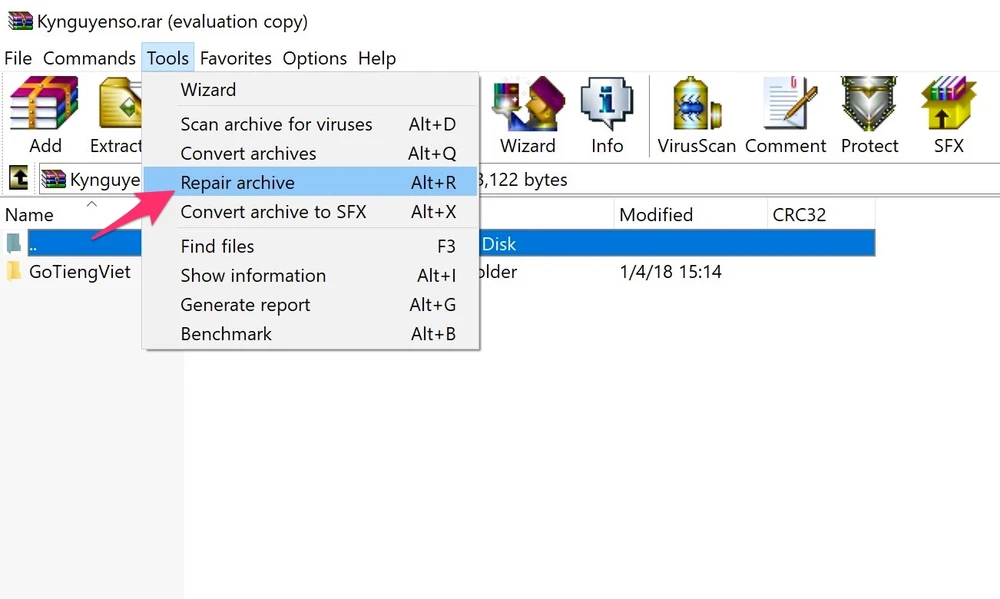Select Benchmark in the Tools menu
Viewport: 1000px width, 599px height.
click(226, 334)
